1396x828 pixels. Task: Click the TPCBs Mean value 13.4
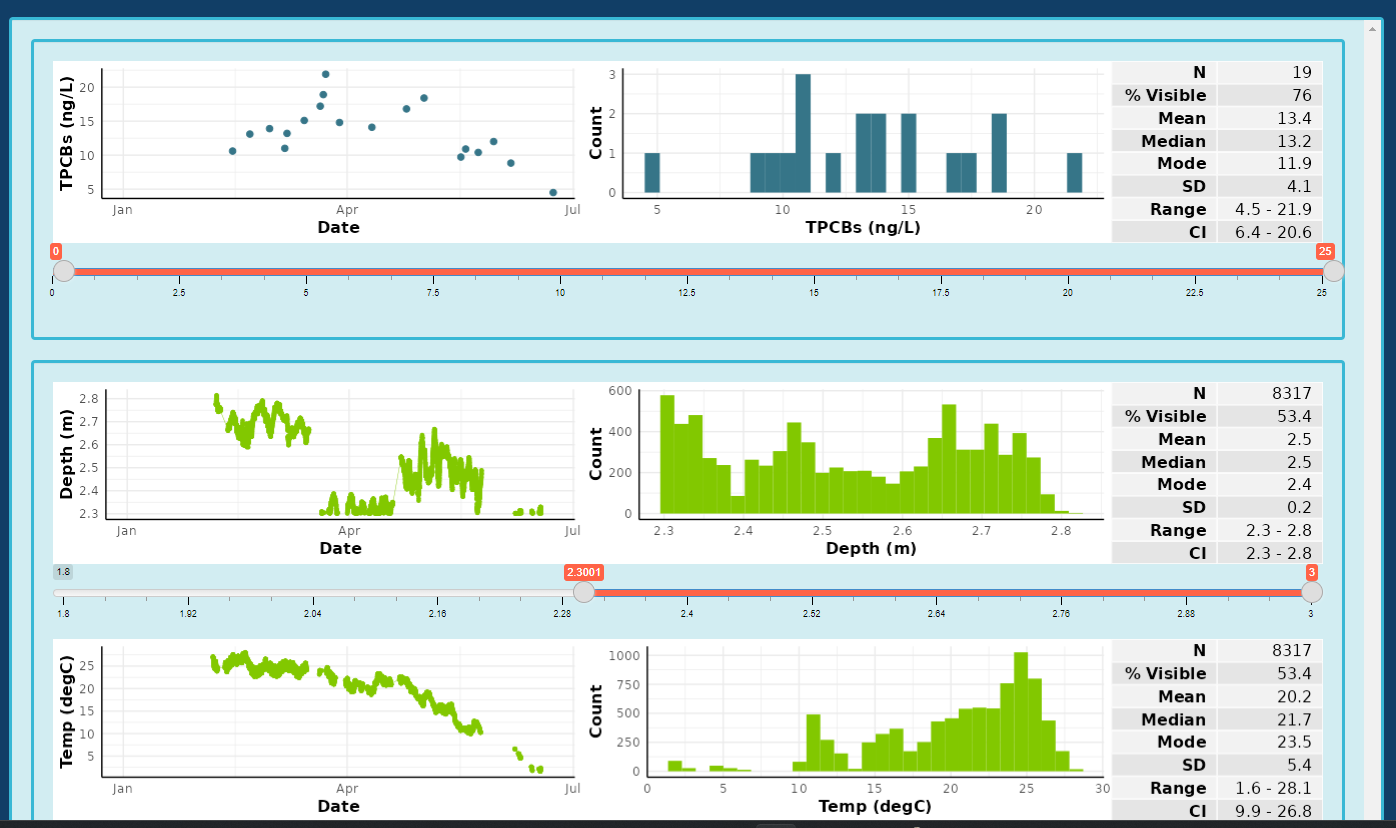[1270, 118]
